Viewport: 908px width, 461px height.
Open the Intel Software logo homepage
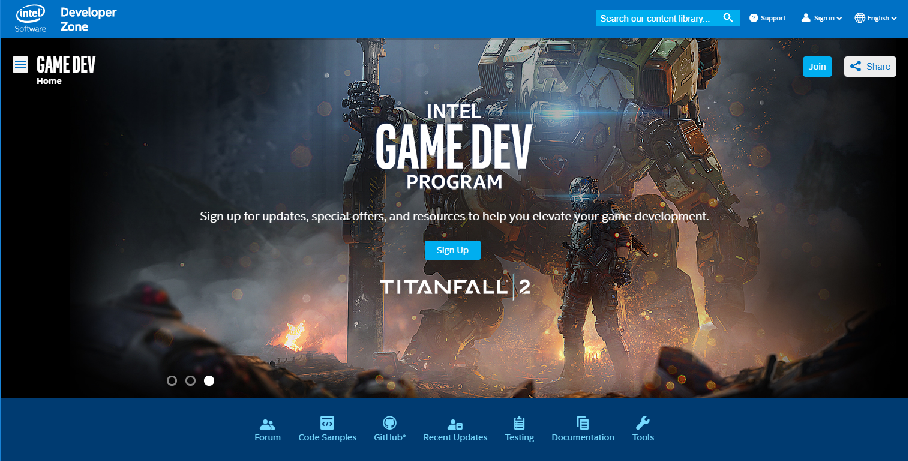tap(31, 18)
